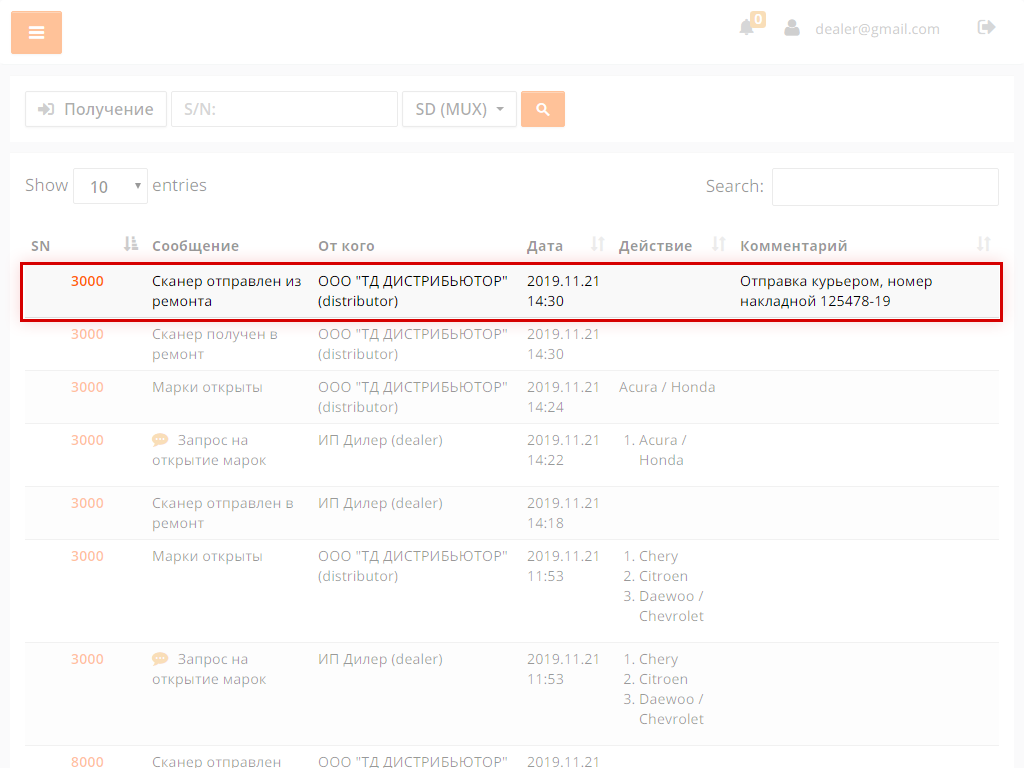
Task: Open SN 8000 scanner link
Action: pos(87,761)
